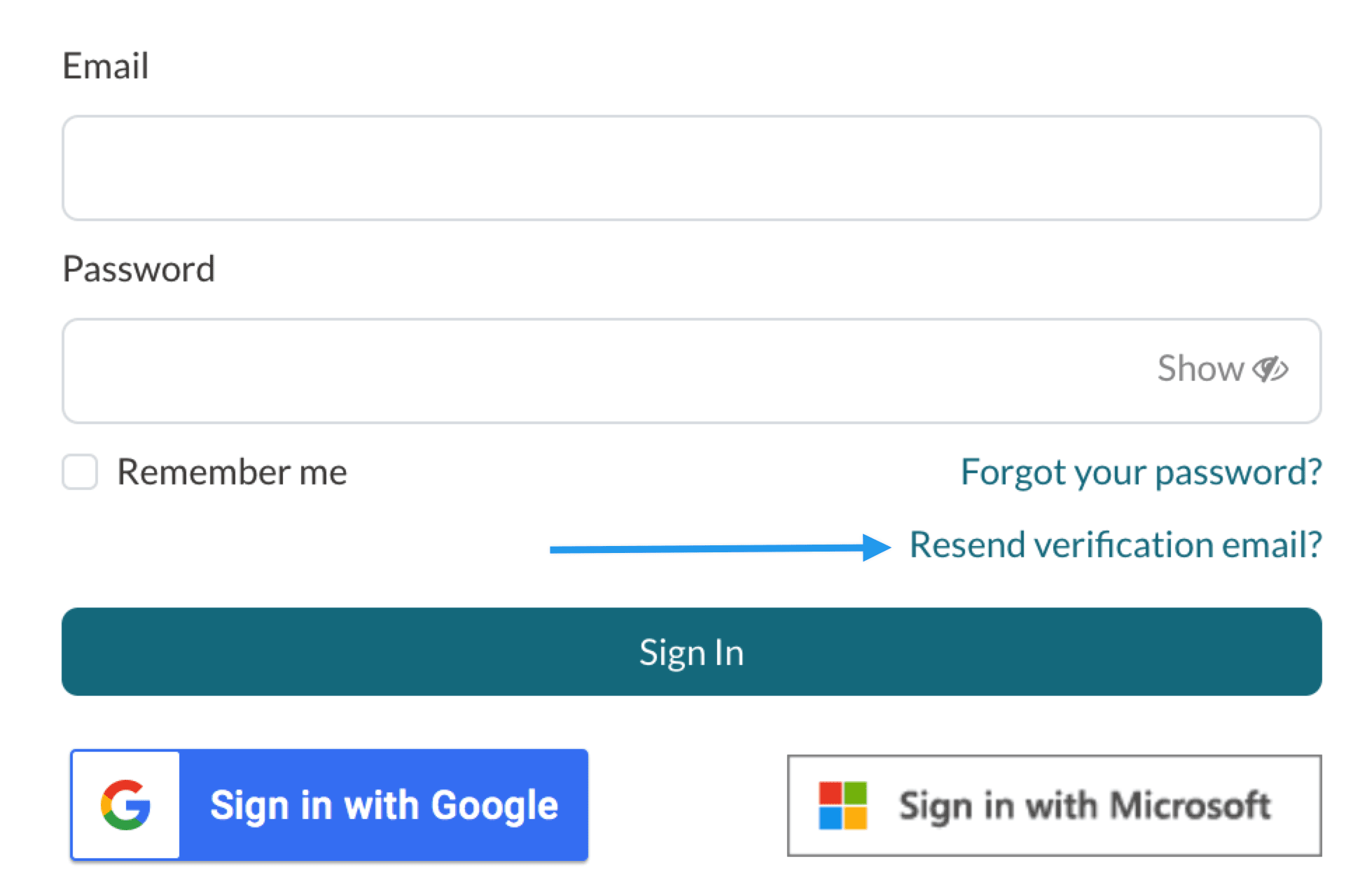Click the Email field label

coord(105,64)
